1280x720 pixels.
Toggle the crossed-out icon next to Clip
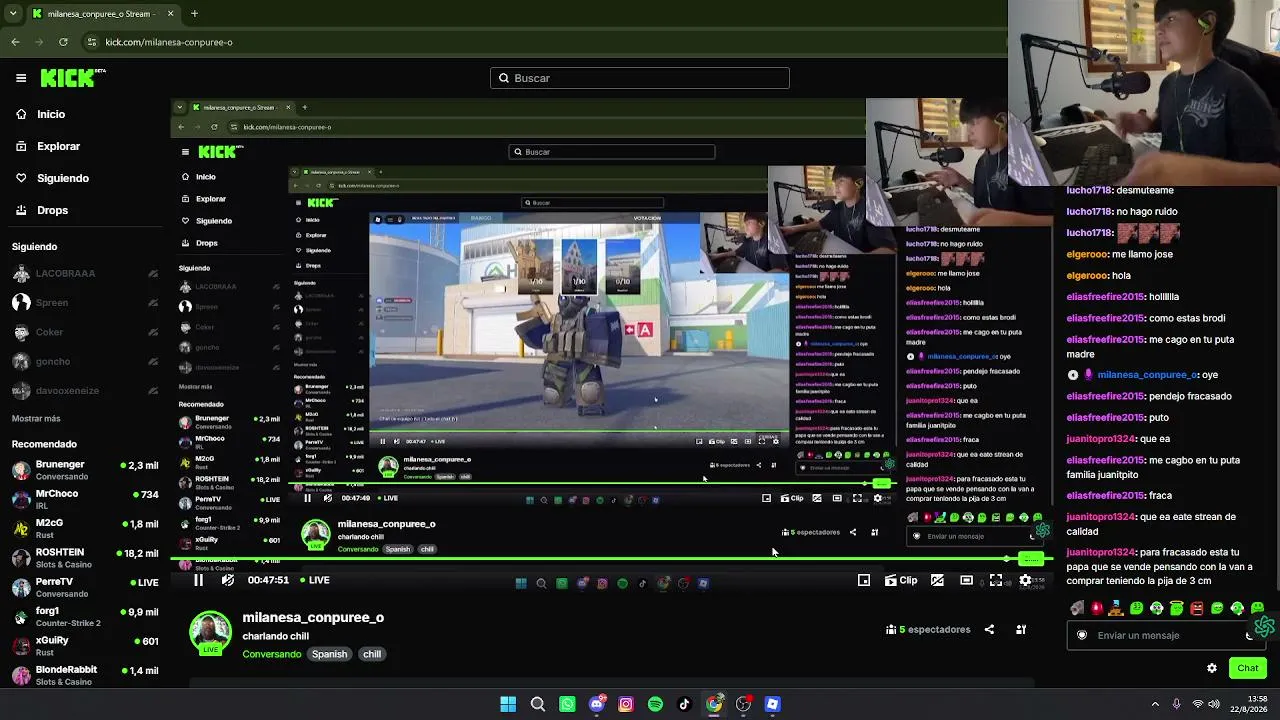pos(937,580)
